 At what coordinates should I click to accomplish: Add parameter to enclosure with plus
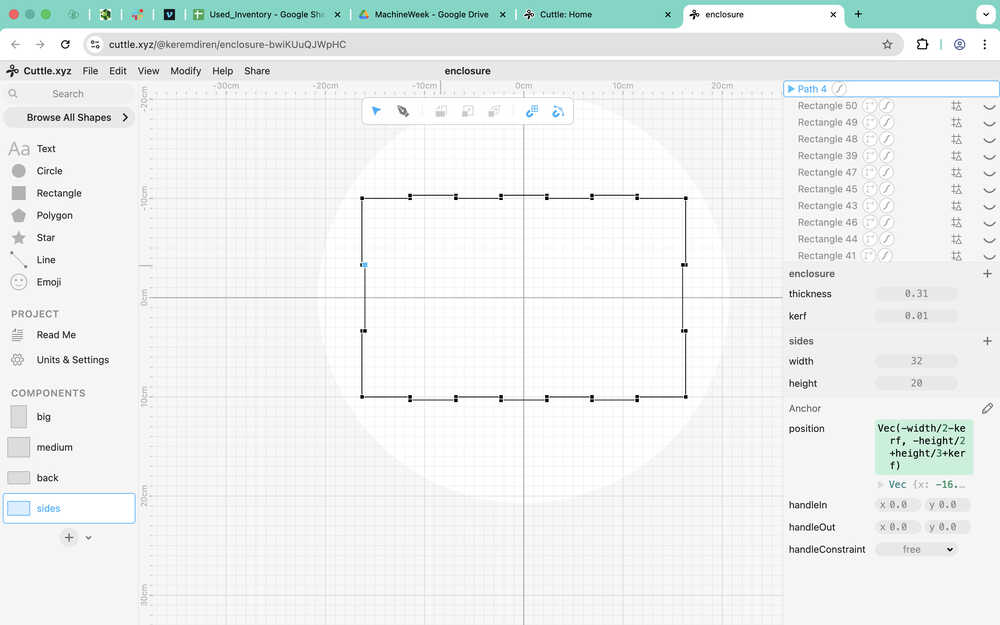[x=987, y=274]
